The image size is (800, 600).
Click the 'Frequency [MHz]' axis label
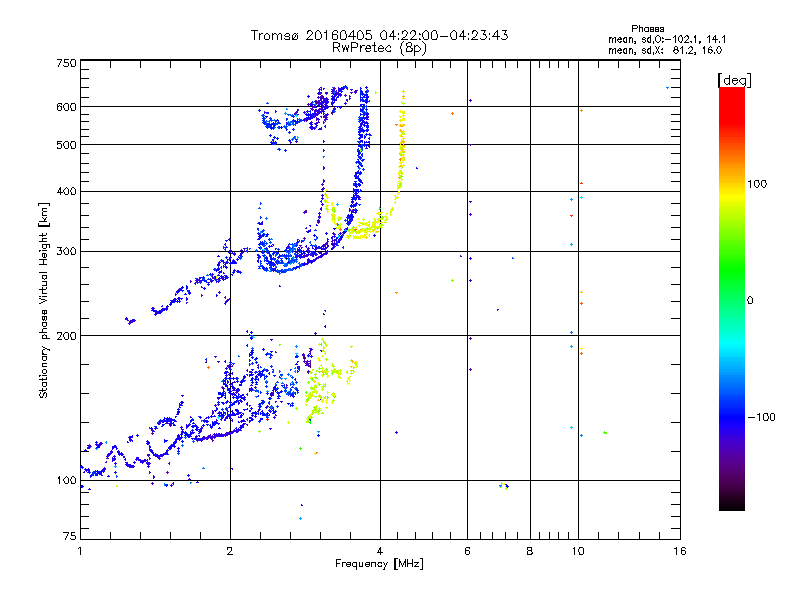point(379,564)
